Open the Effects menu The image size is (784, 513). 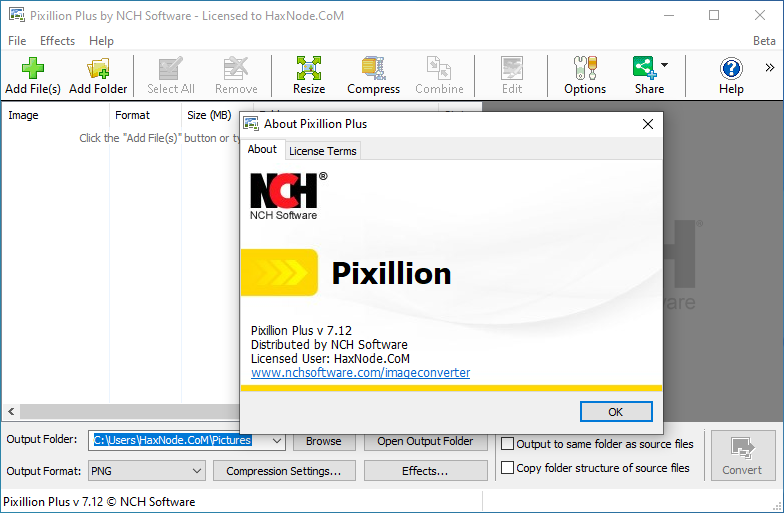(x=58, y=40)
